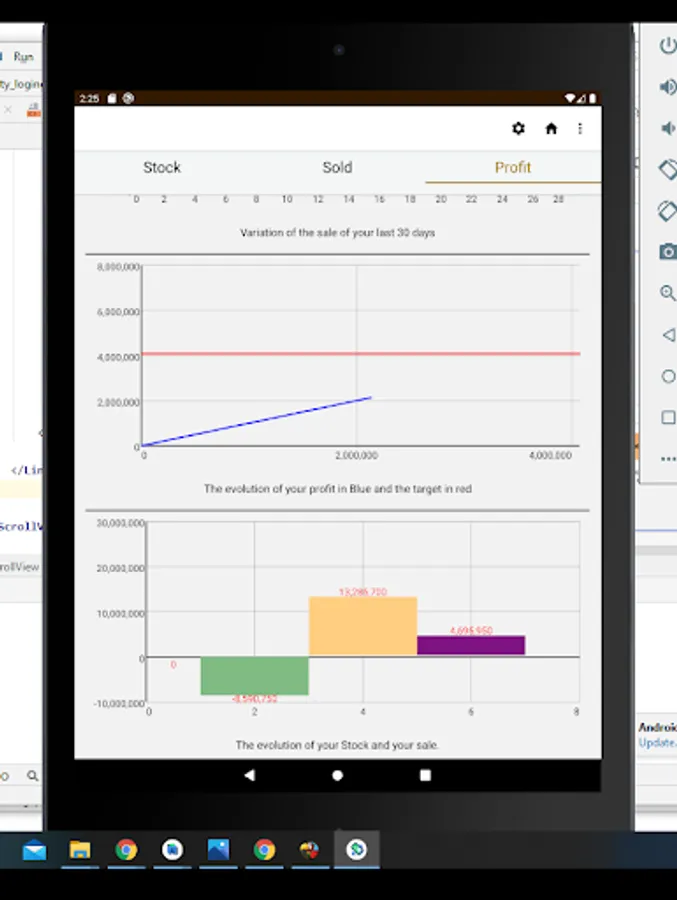This screenshot has width=677, height=900.
Task: Click emulator sidebar back triangle
Action: [x=668, y=335]
